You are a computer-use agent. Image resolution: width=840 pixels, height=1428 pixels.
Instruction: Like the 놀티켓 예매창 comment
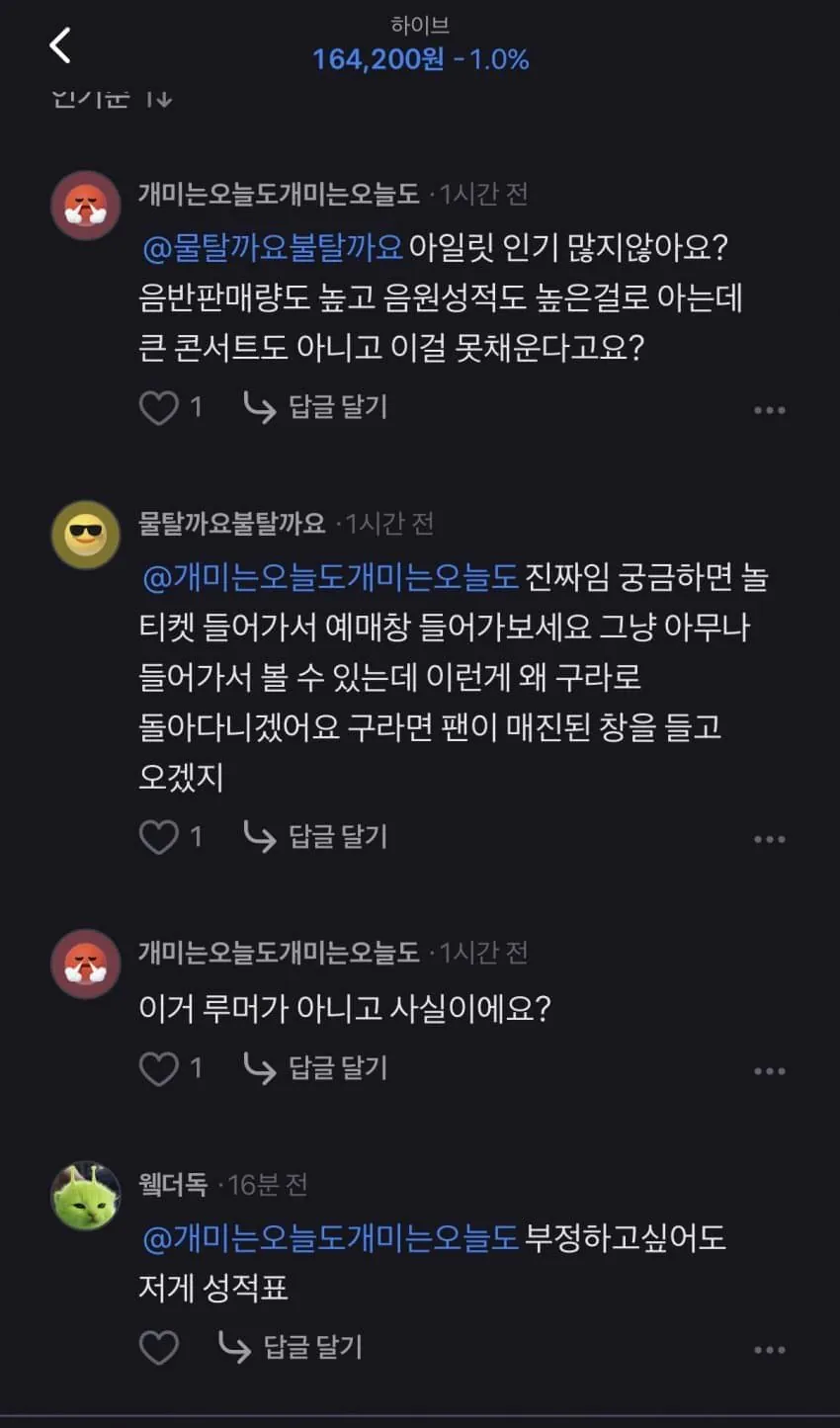(x=158, y=837)
